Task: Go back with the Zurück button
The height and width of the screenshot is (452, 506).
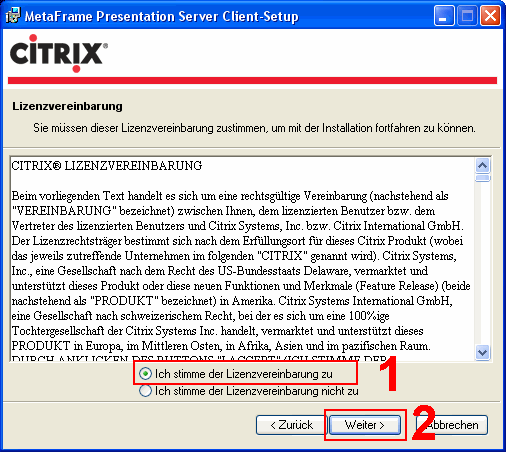Action: coord(290,425)
